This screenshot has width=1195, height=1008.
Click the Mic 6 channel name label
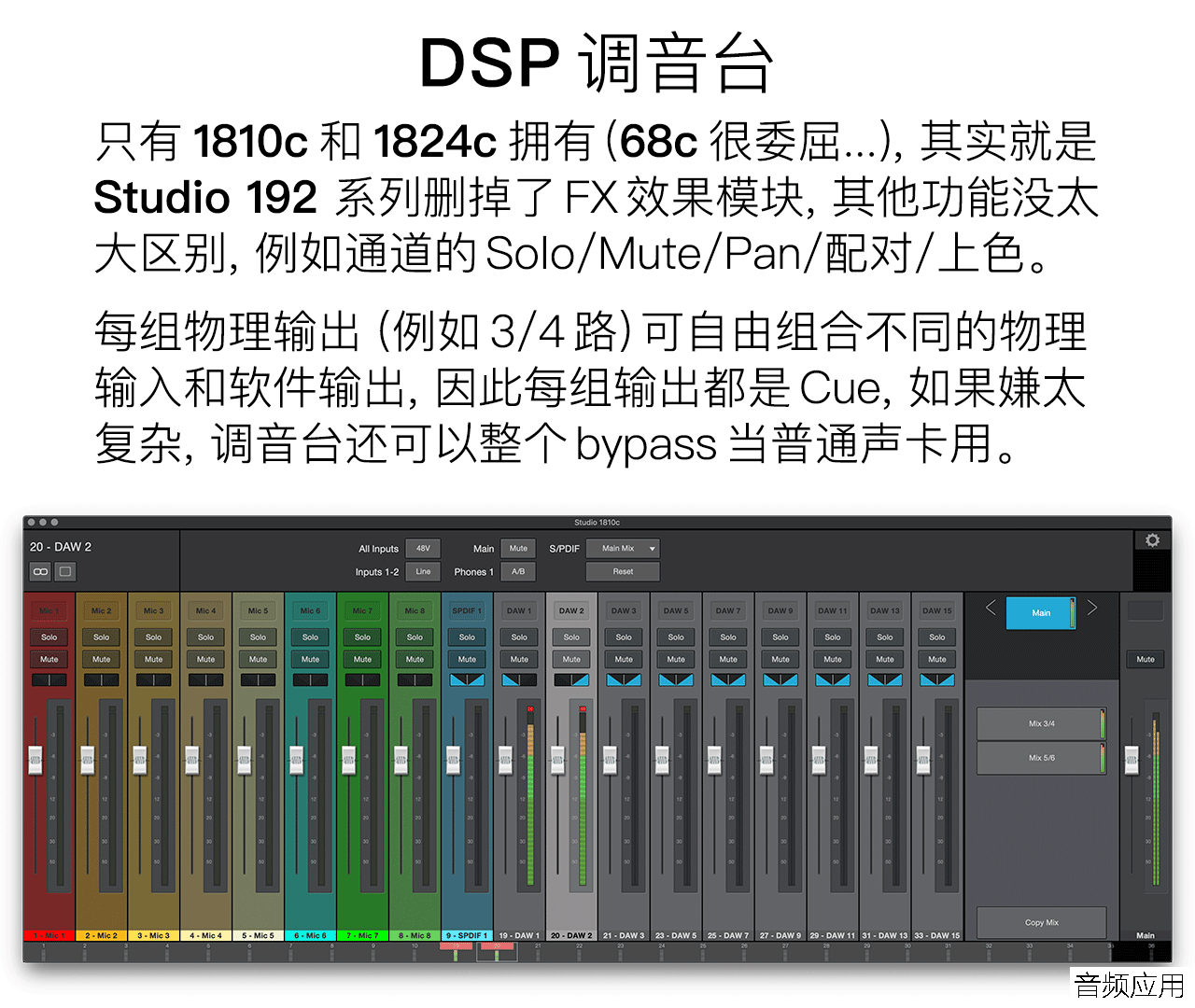click(x=311, y=610)
